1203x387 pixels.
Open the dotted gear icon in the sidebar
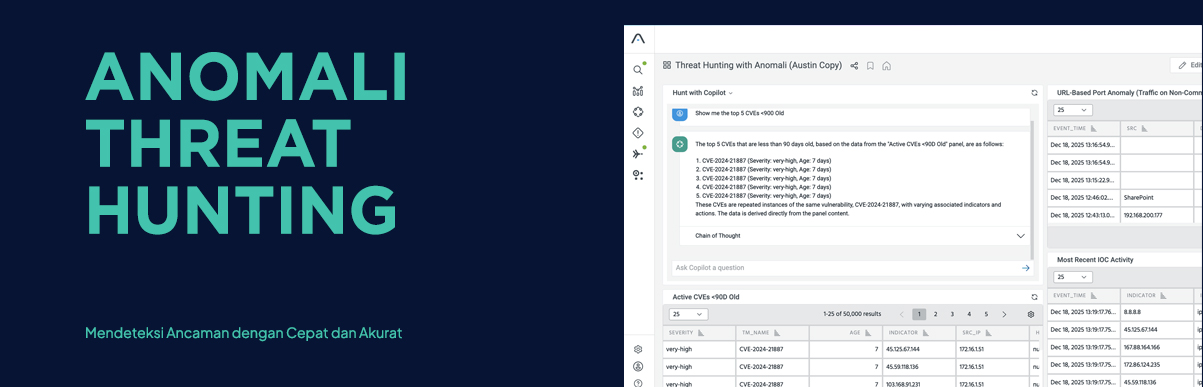point(638,175)
